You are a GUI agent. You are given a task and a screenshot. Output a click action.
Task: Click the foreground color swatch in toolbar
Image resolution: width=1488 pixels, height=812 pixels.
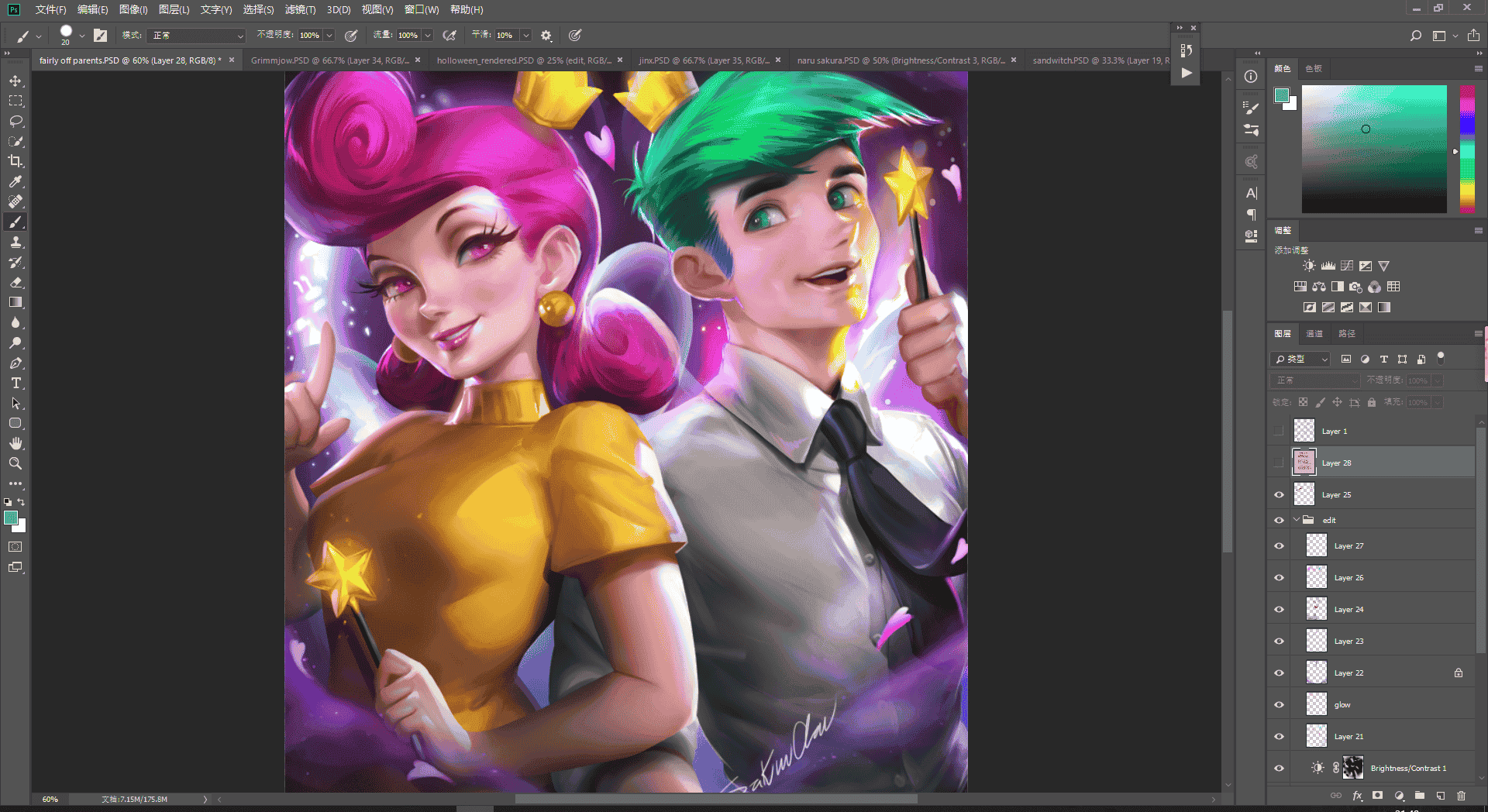coord(11,518)
